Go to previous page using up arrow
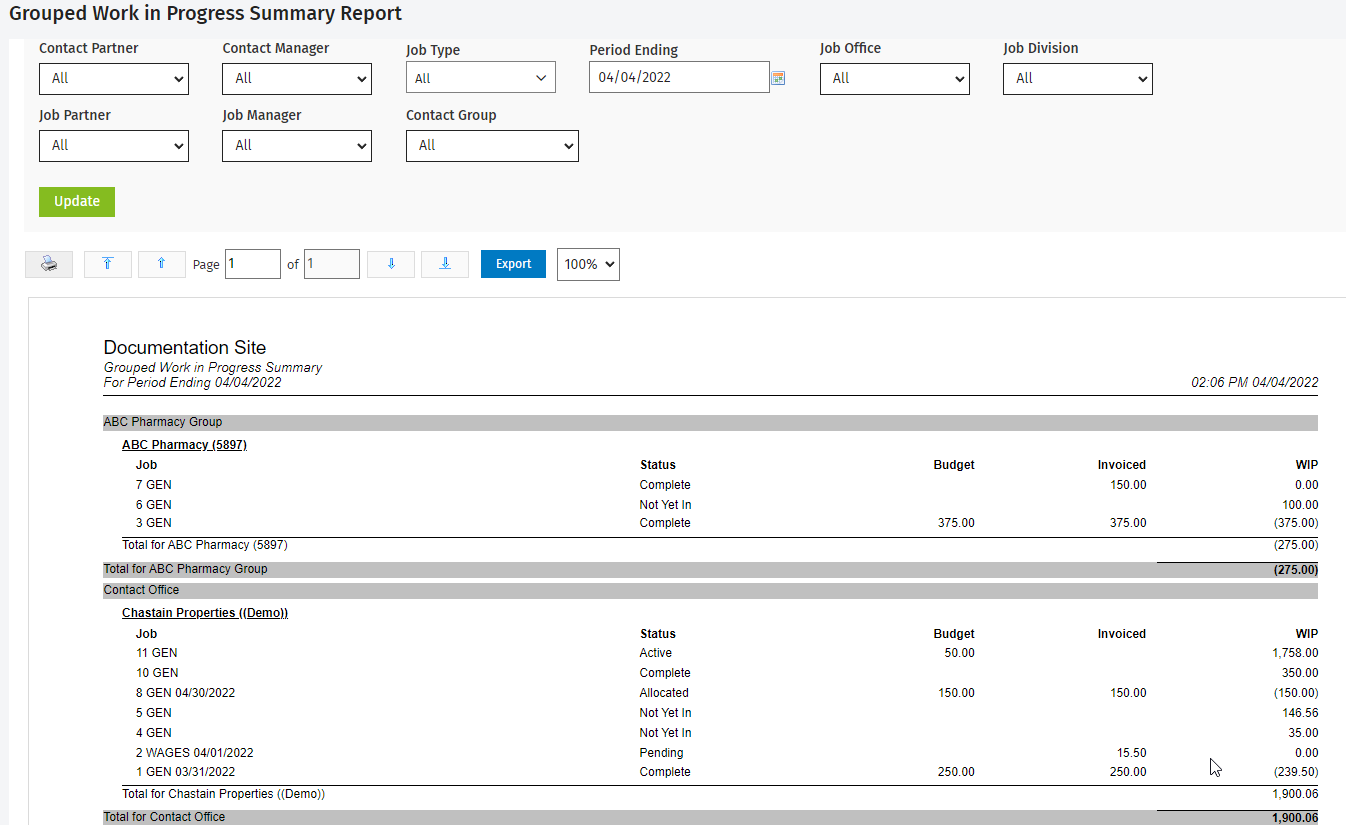 tap(161, 264)
